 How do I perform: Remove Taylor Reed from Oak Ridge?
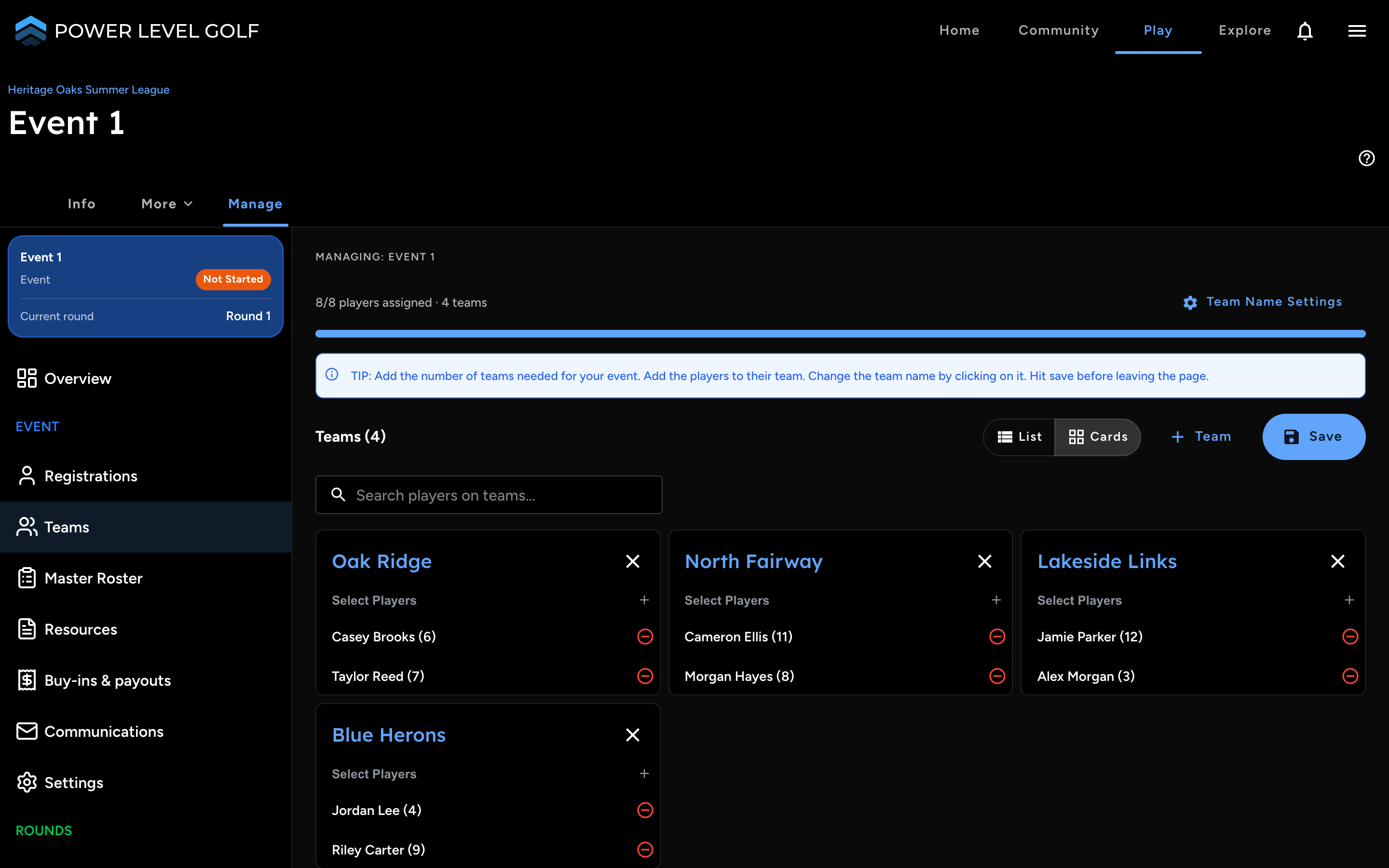pyautogui.click(x=645, y=676)
